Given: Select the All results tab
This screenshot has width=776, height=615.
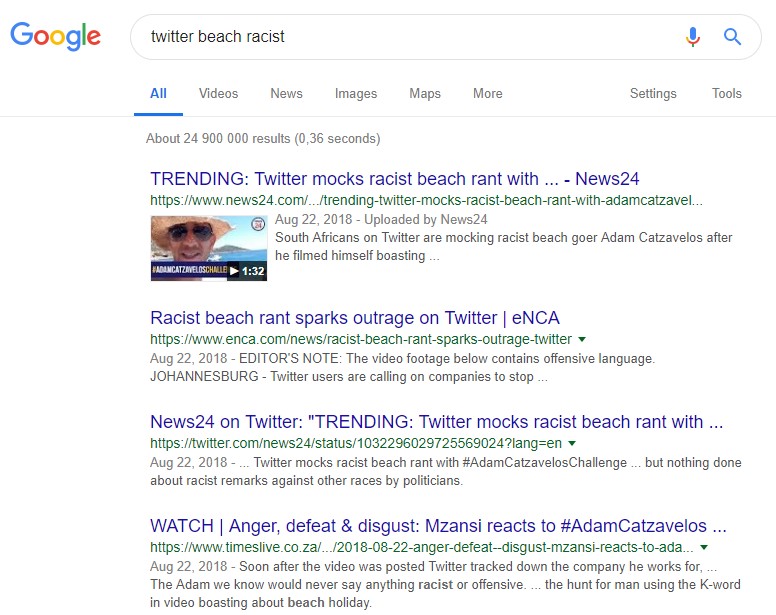Looking at the screenshot, I should (x=158, y=94).
